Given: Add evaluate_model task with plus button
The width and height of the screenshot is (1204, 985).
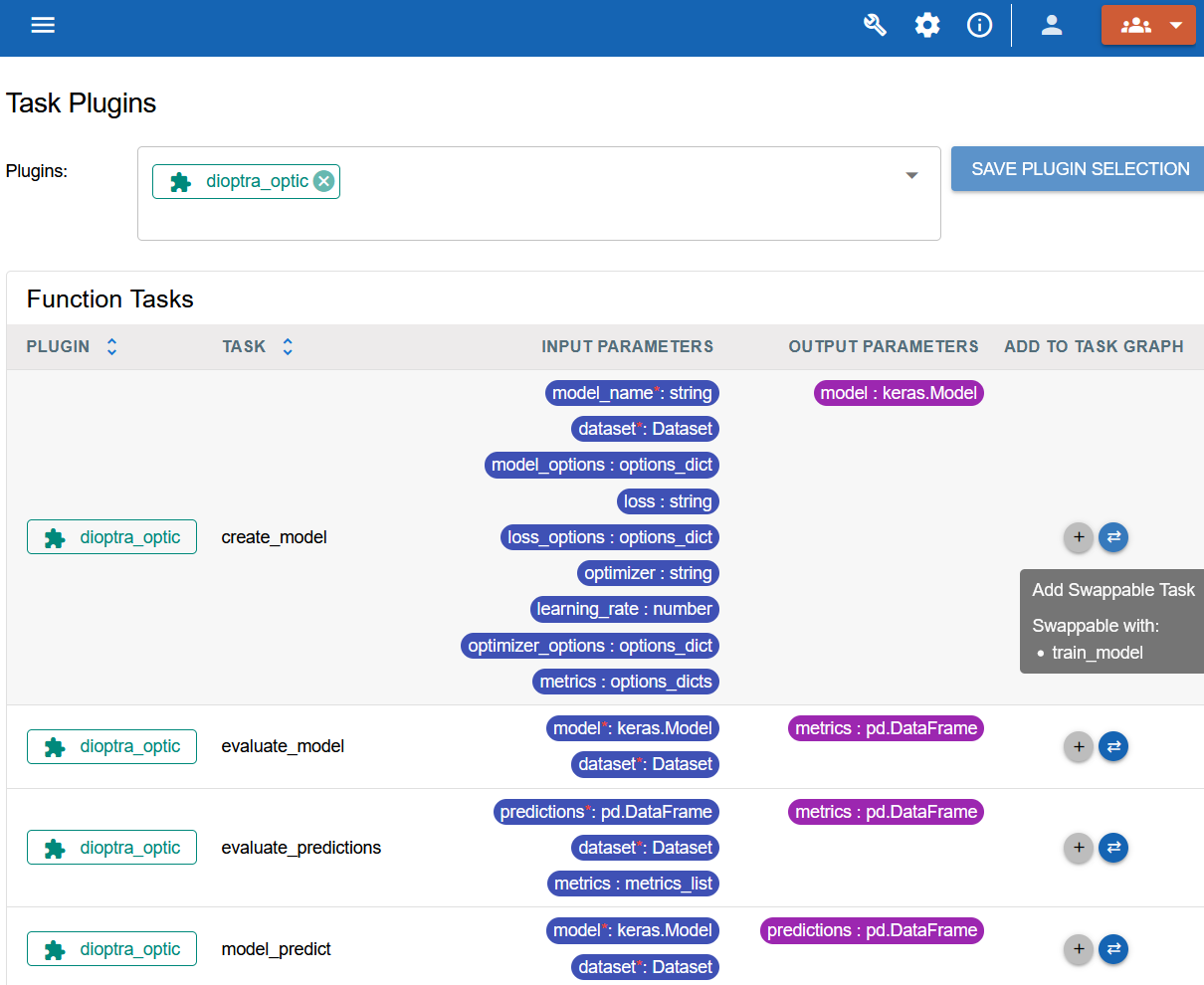Looking at the screenshot, I should click(x=1079, y=746).
